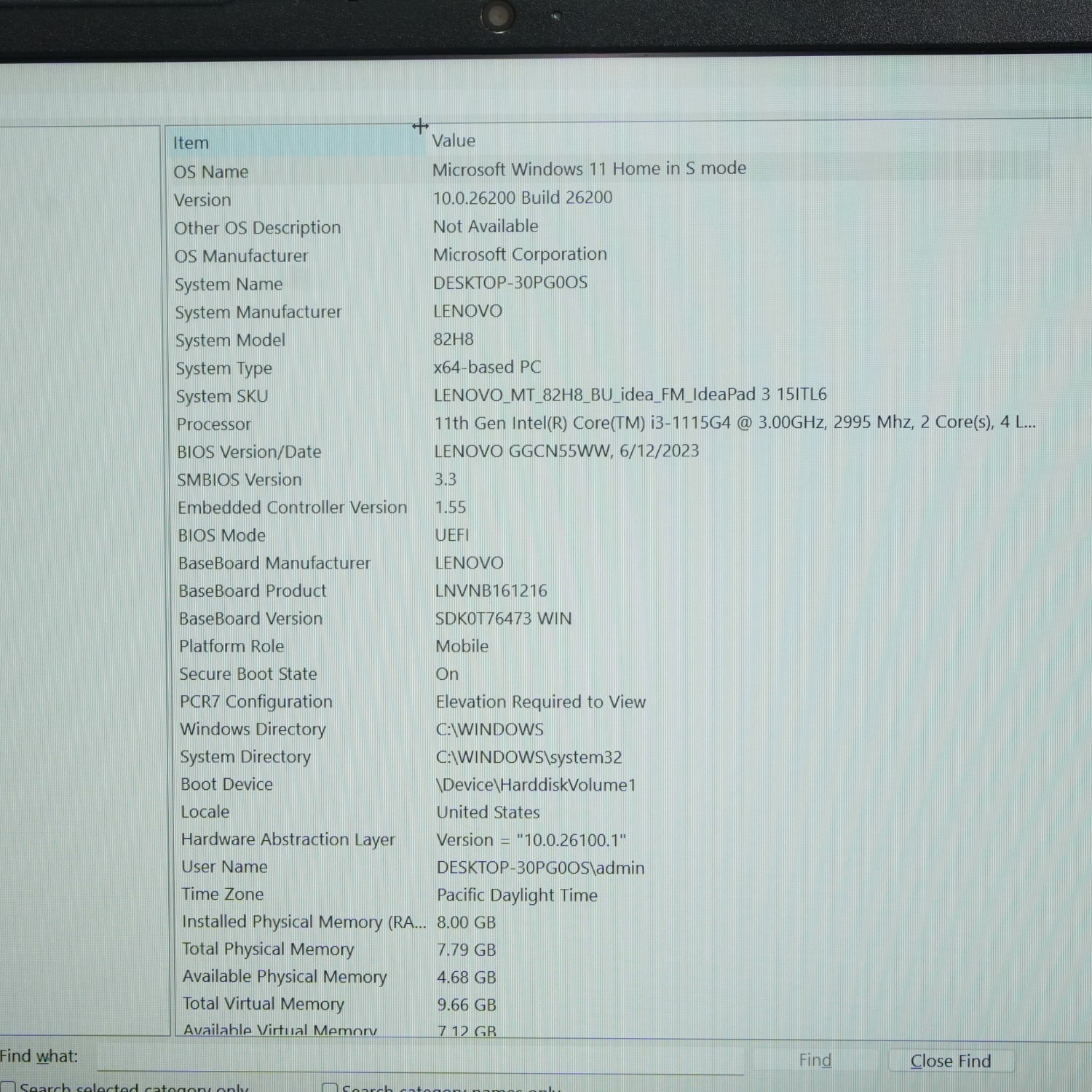The height and width of the screenshot is (1092, 1092).
Task: Select the Platform Role item
Action: pos(232,646)
